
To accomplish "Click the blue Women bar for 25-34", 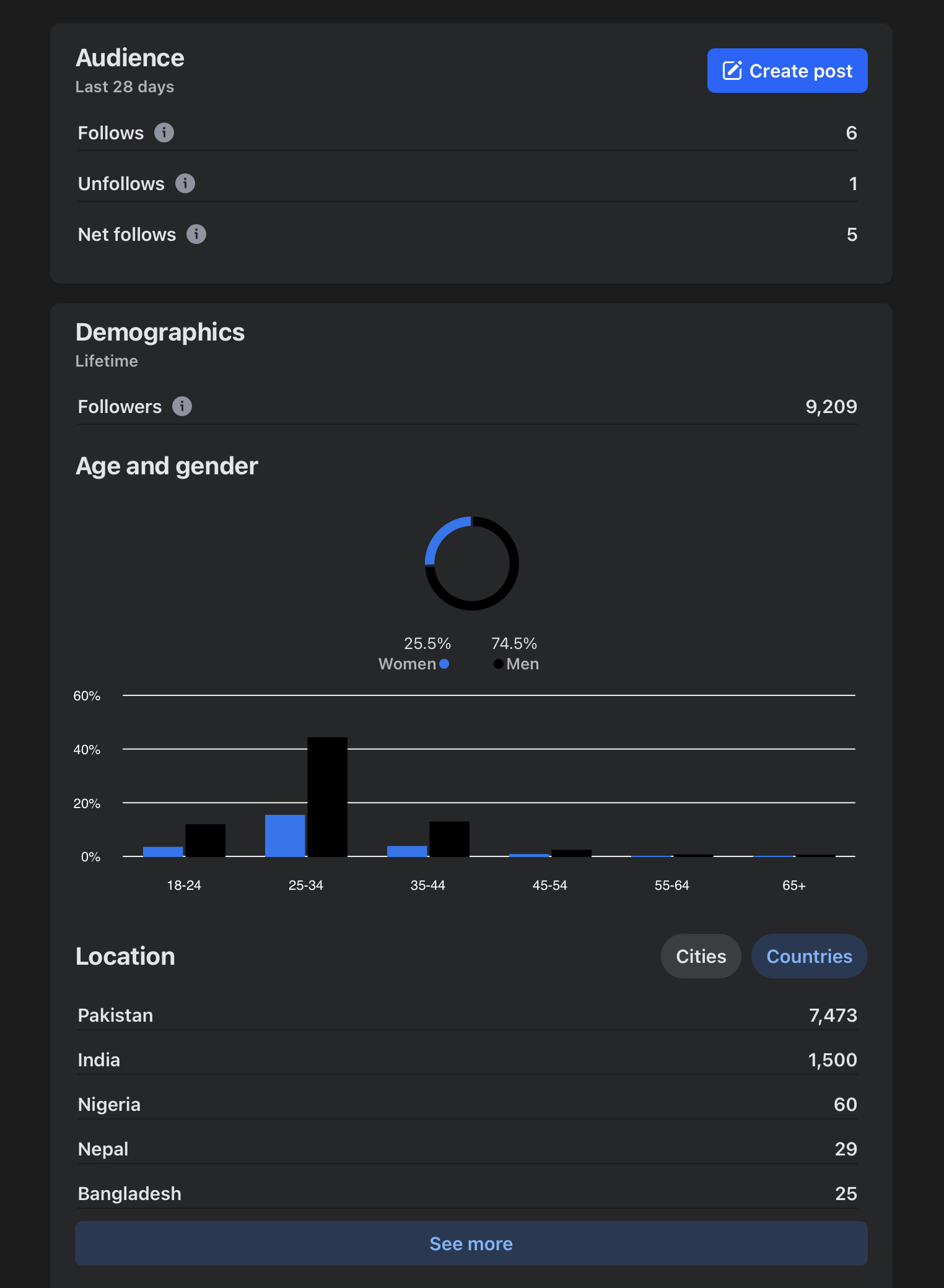I will point(285,836).
